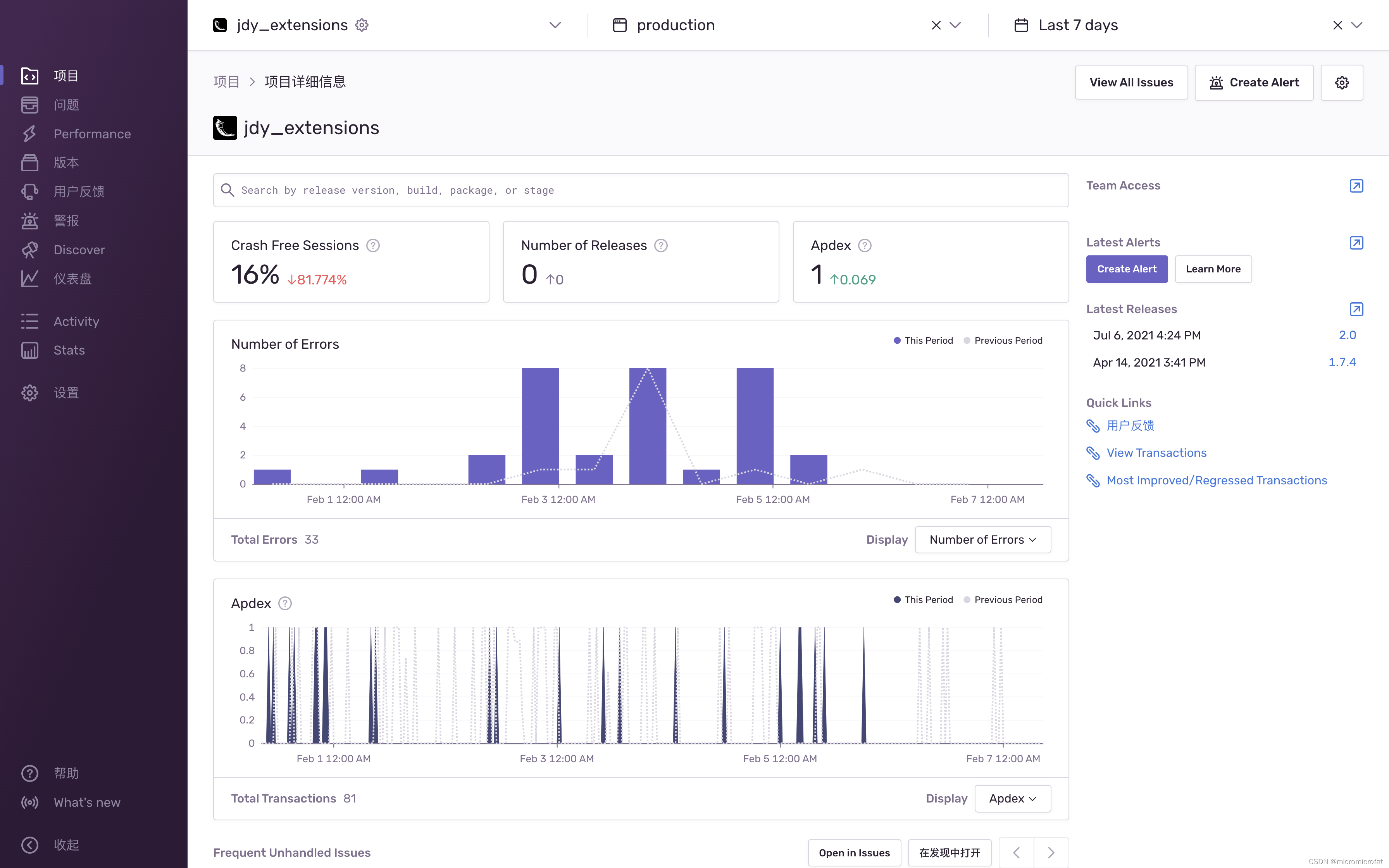Select Performance in sidebar menu
Screen dimensions: 1389x868
coord(92,134)
